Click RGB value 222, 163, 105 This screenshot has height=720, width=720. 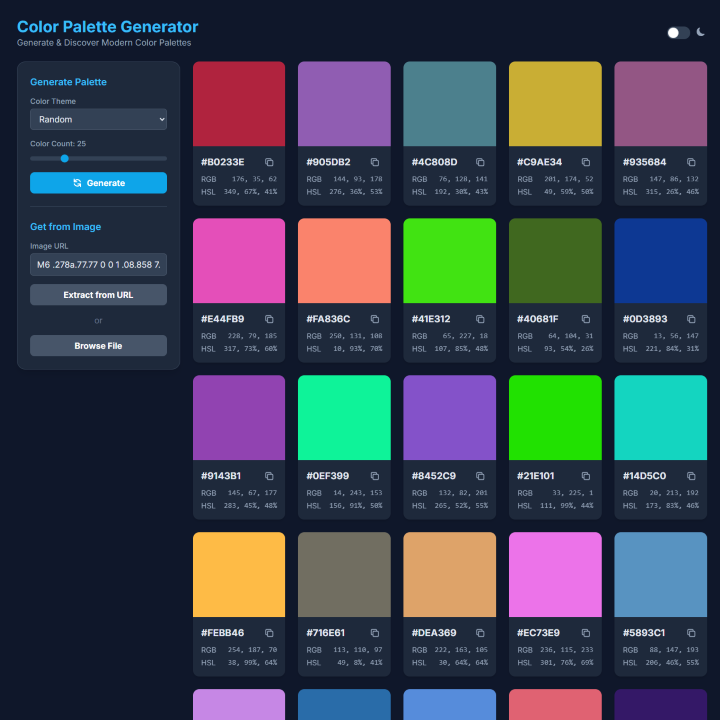(461, 650)
